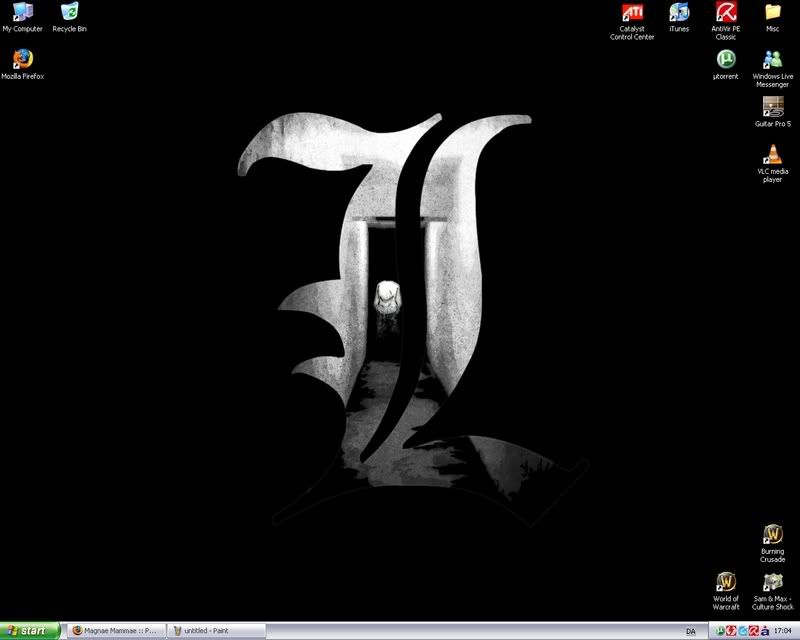Select the Windows Live Messenger shortcut
This screenshot has width=800, height=640.
(772, 68)
